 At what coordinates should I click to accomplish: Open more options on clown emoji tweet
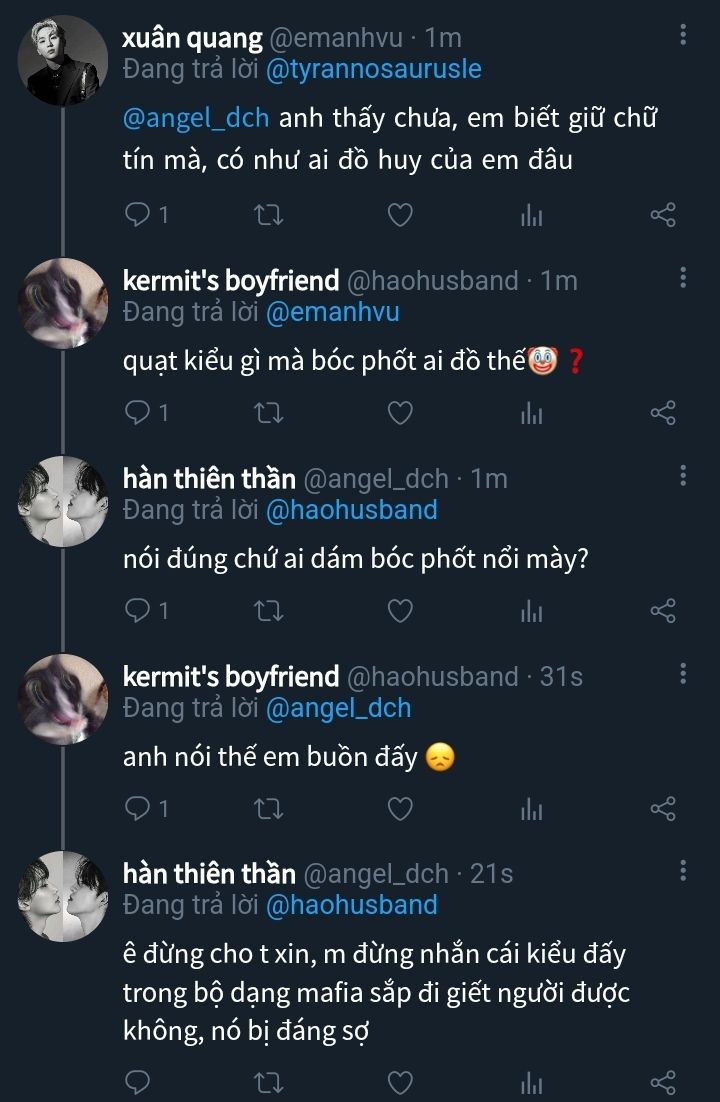[x=683, y=278]
